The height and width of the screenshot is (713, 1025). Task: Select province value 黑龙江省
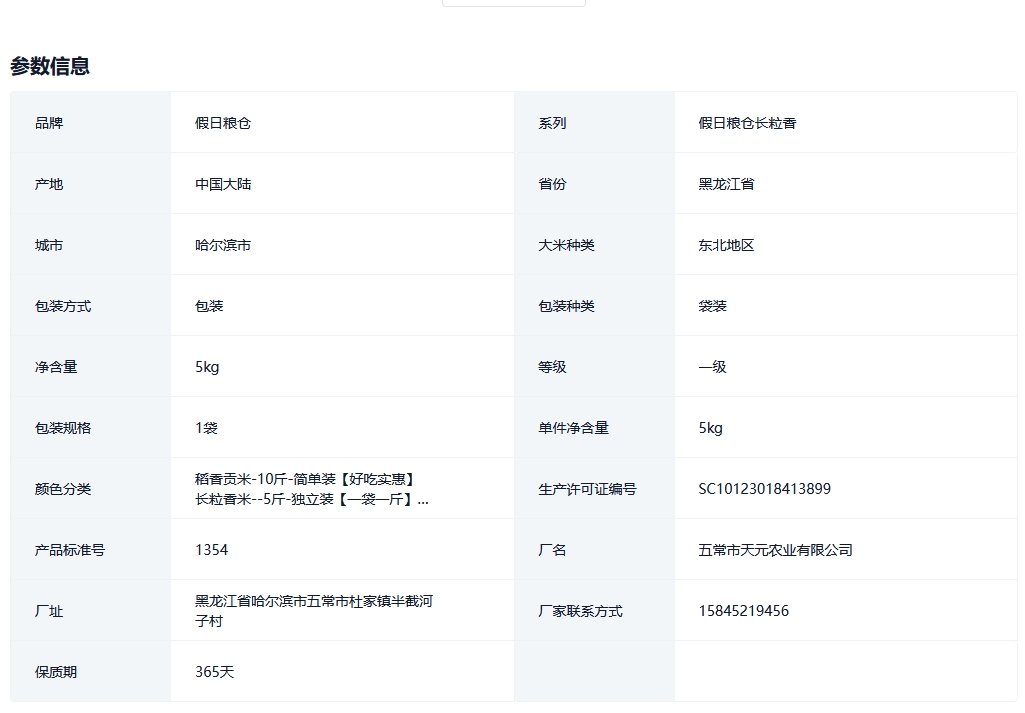click(x=726, y=184)
